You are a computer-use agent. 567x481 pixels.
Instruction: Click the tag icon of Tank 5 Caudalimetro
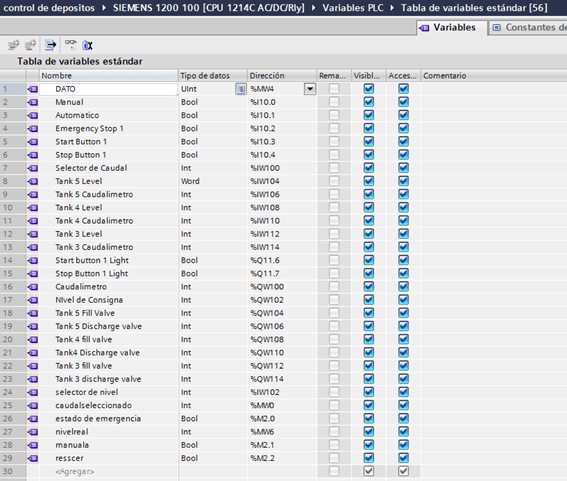33,195
